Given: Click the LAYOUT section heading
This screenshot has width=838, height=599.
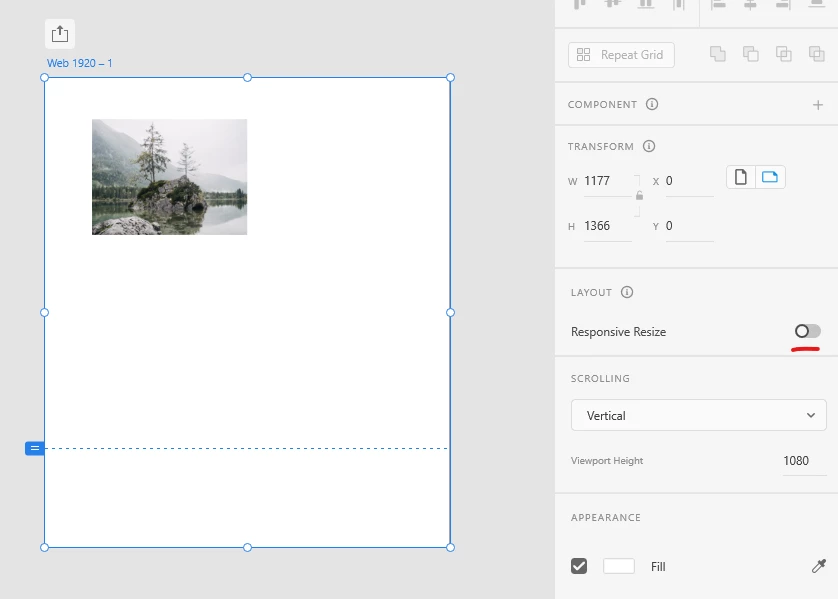Looking at the screenshot, I should (591, 293).
